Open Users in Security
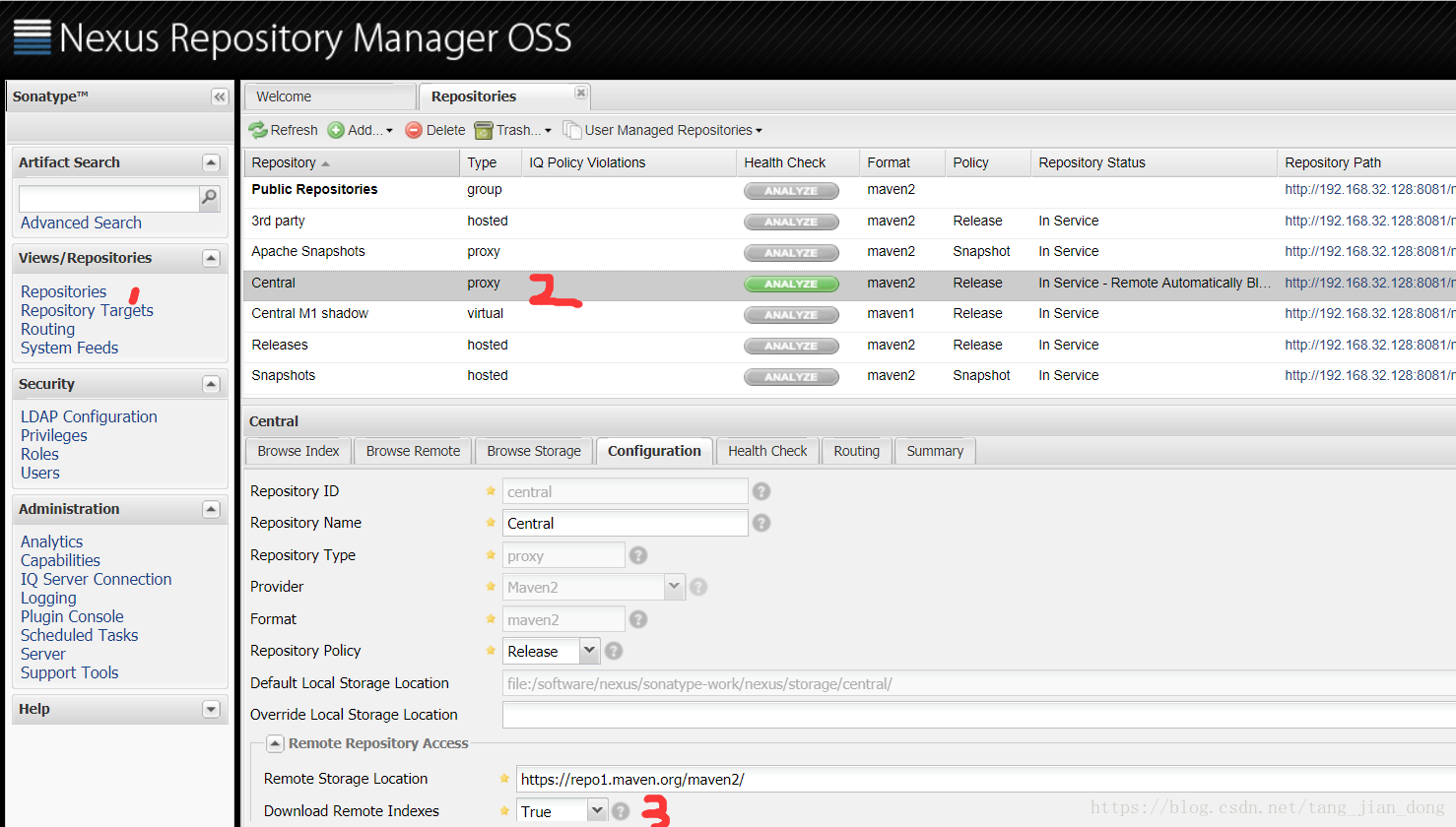Viewport: 1456px width, 827px height. click(39, 473)
